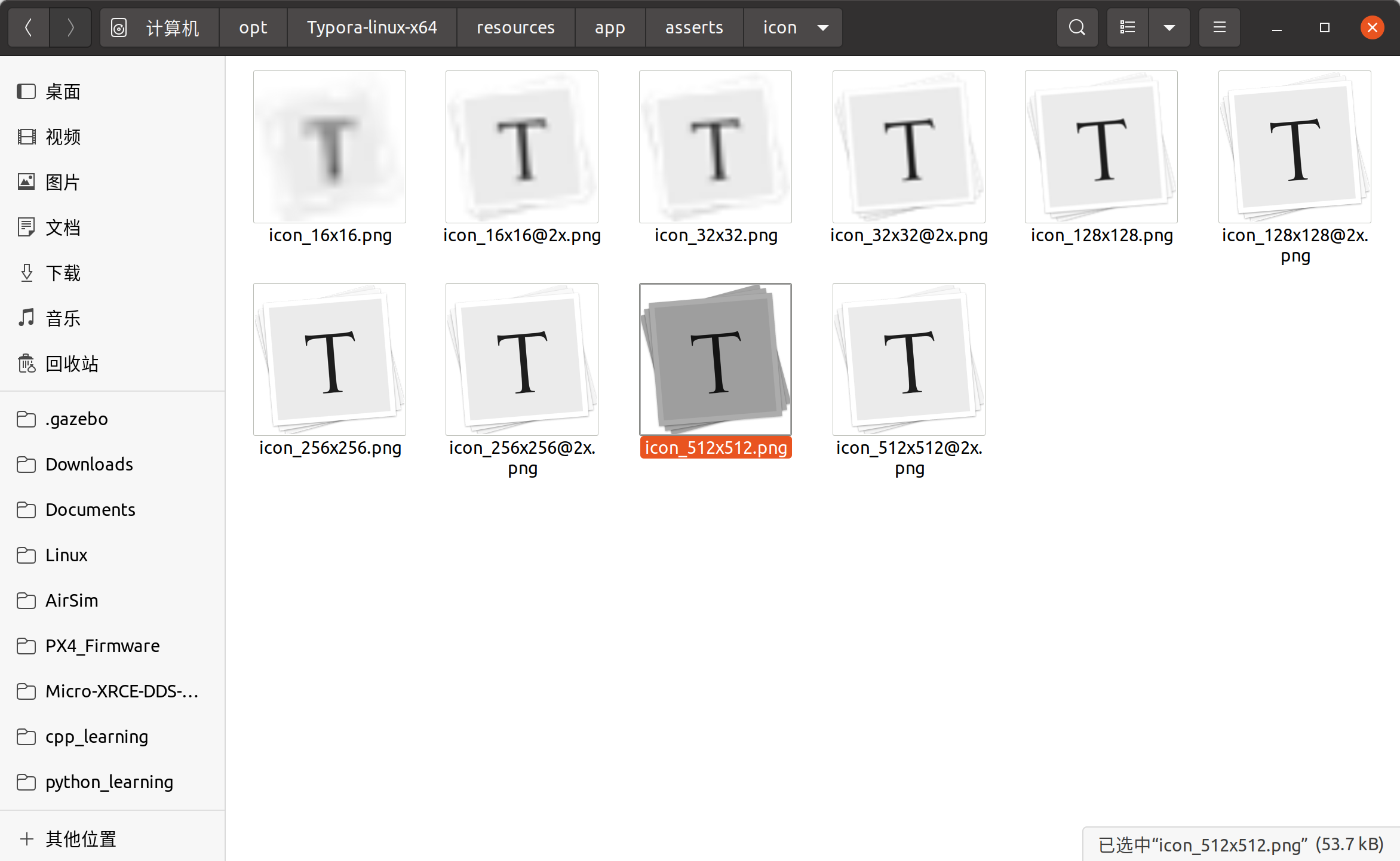
Task: Open Downloads (下载) sidebar location
Action: [x=63, y=273]
